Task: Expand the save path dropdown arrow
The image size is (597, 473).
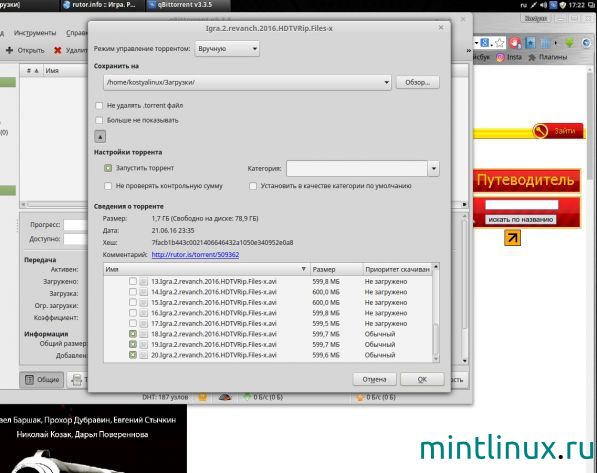Action: (x=386, y=82)
